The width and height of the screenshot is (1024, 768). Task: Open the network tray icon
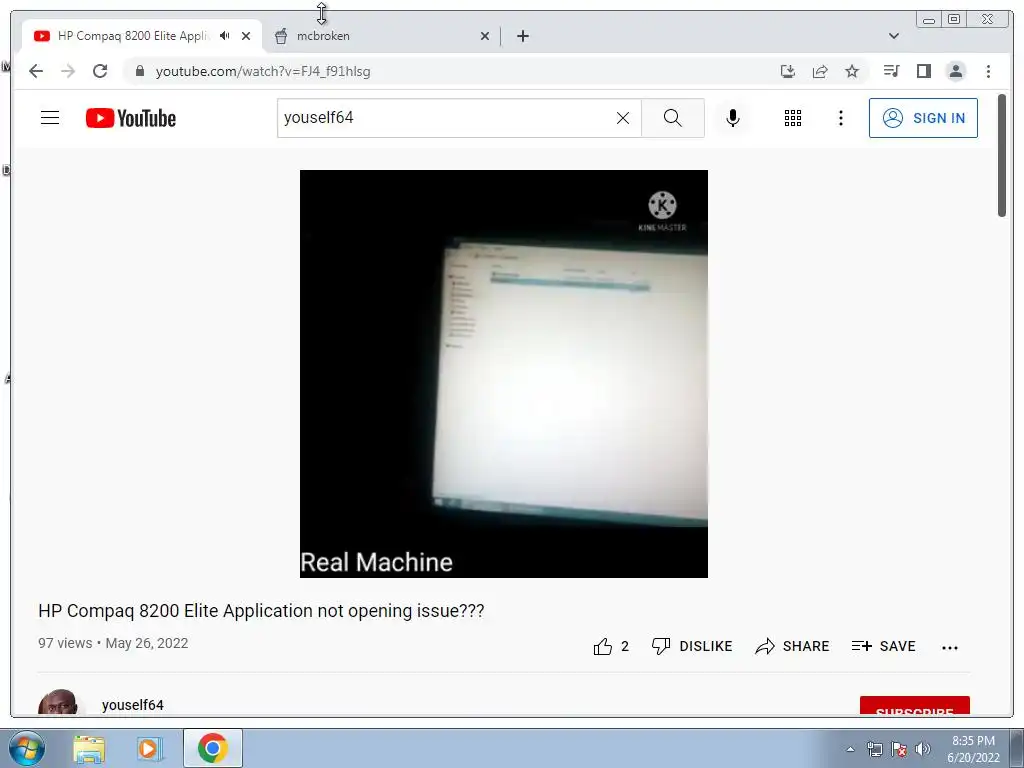(x=874, y=749)
